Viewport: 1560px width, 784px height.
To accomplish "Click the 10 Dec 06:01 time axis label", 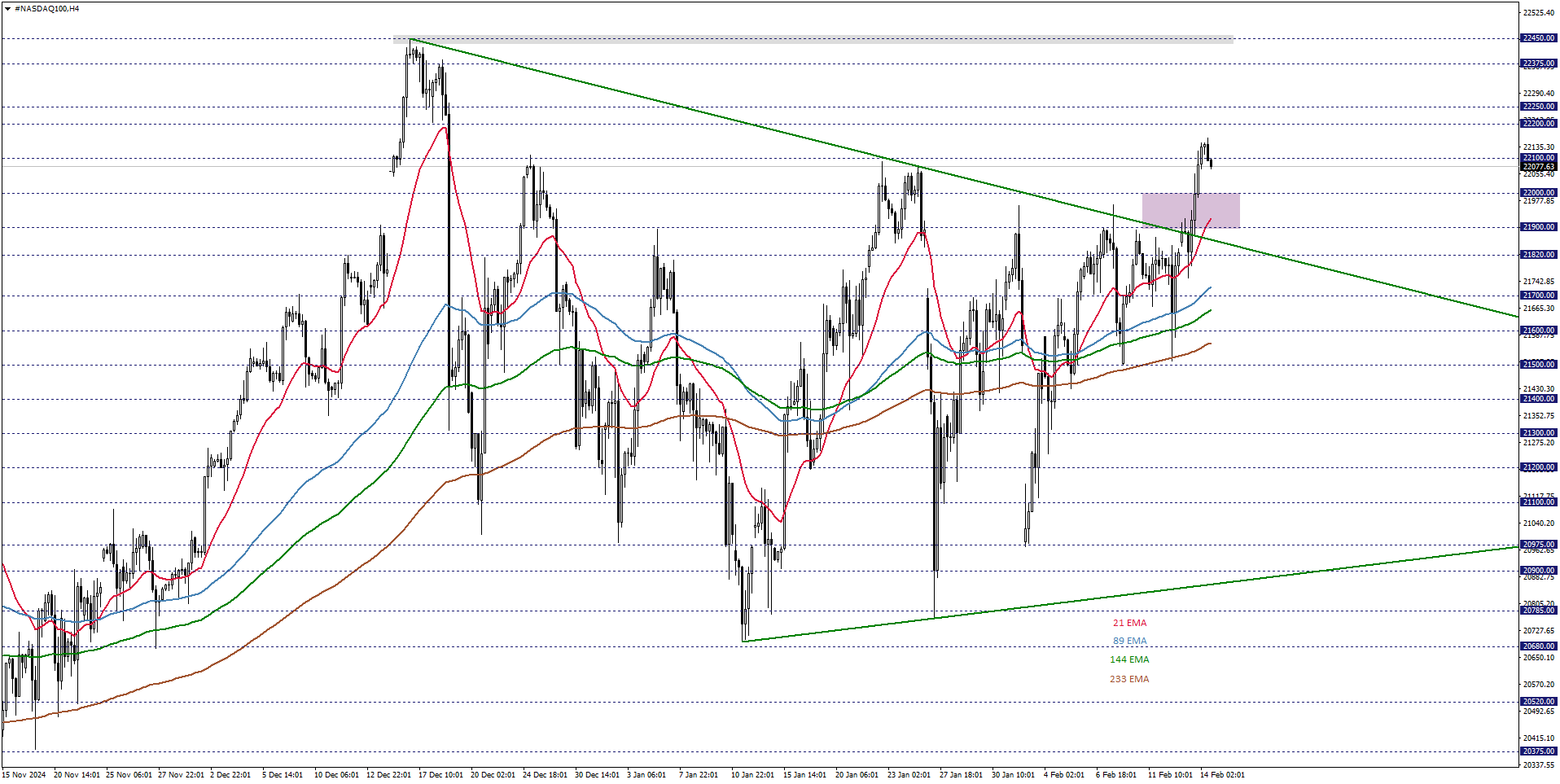I will pos(336,775).
